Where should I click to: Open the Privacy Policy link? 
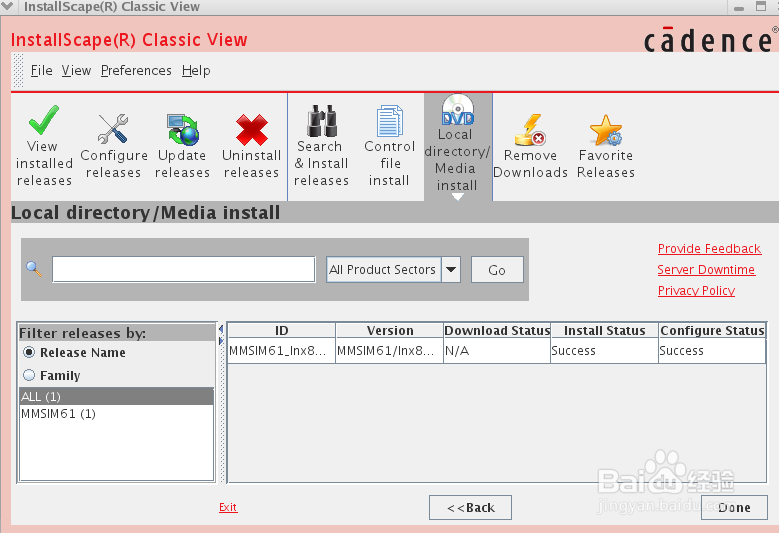tap(696, 290)
